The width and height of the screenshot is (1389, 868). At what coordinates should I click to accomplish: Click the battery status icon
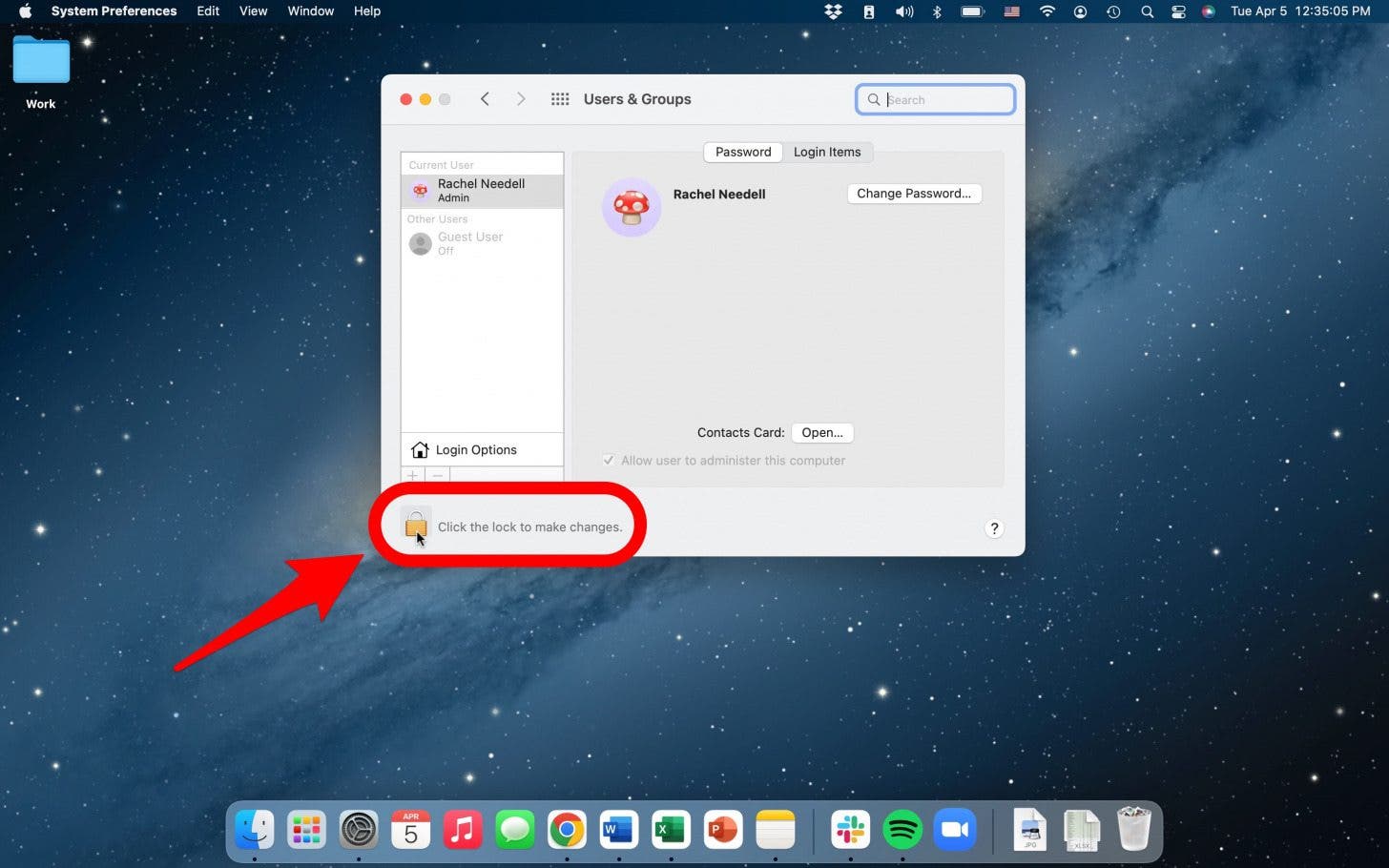pos(972,11)
